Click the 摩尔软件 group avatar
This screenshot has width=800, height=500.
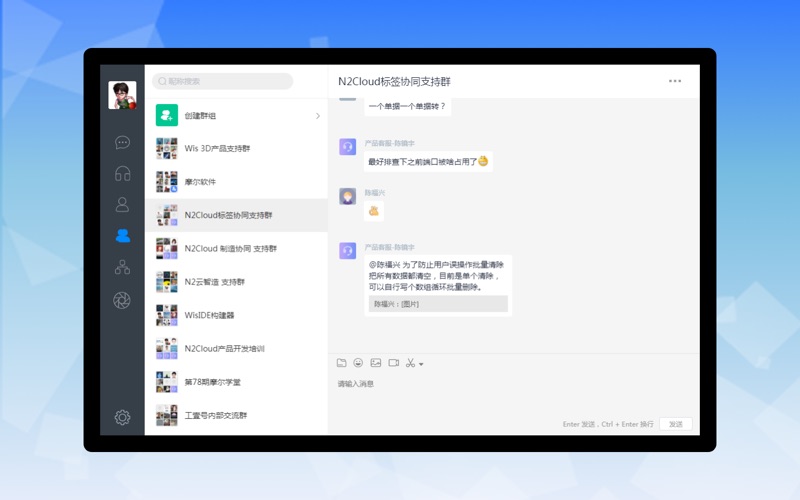point(167,182)
